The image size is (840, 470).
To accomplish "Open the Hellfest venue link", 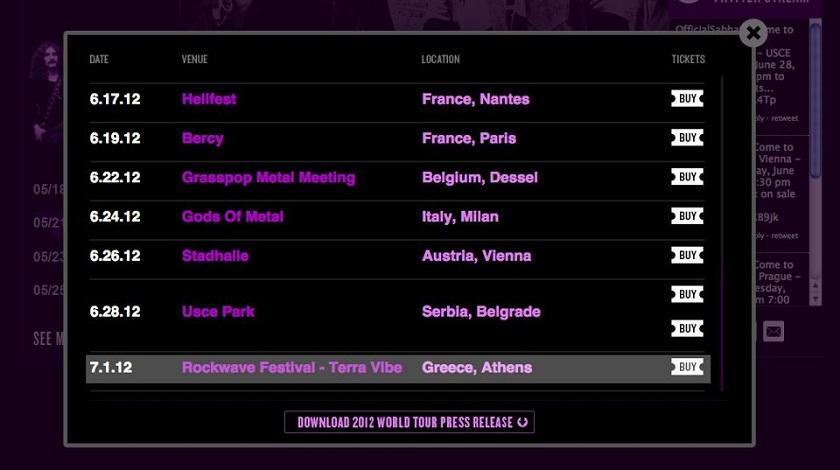I will [x=209, y=99].
